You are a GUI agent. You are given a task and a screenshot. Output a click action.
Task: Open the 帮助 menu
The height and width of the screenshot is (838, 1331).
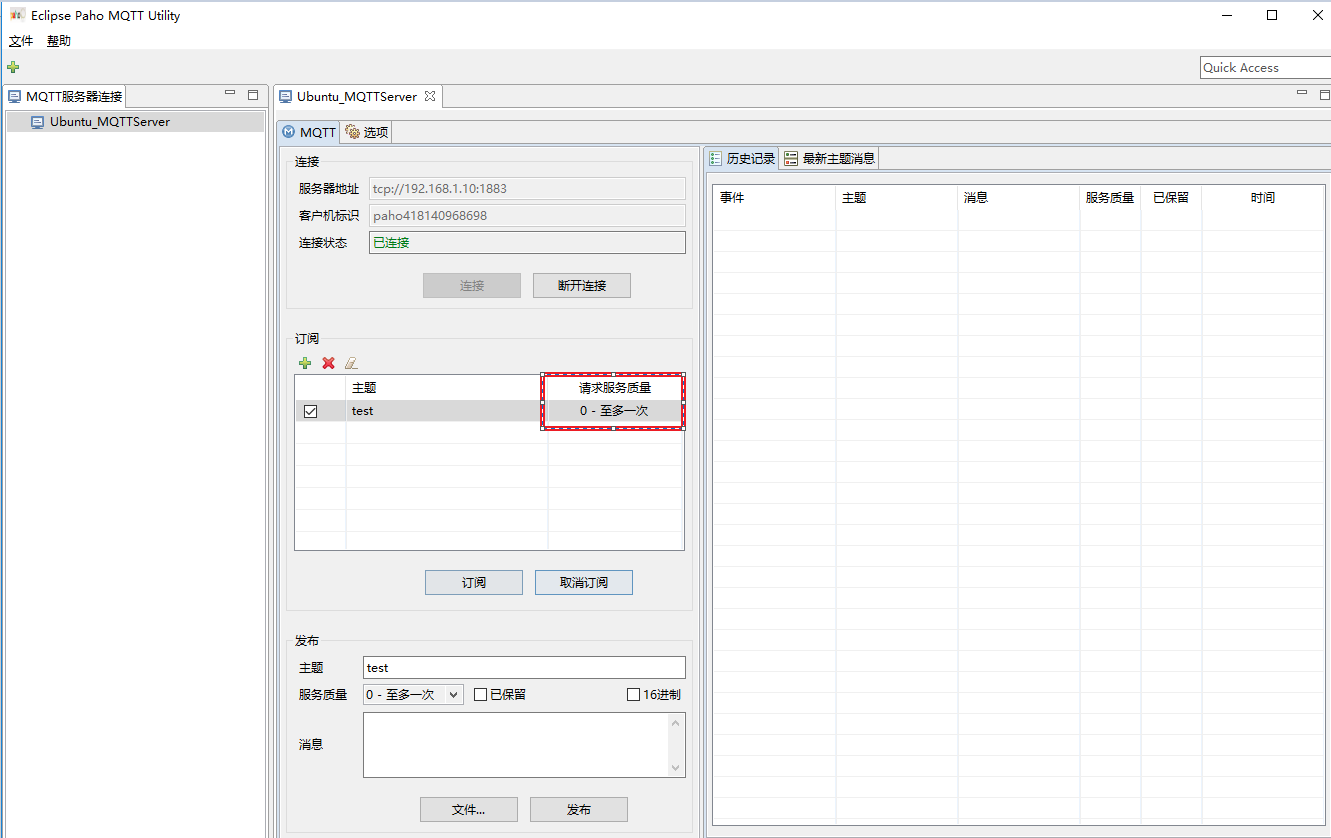59,41
